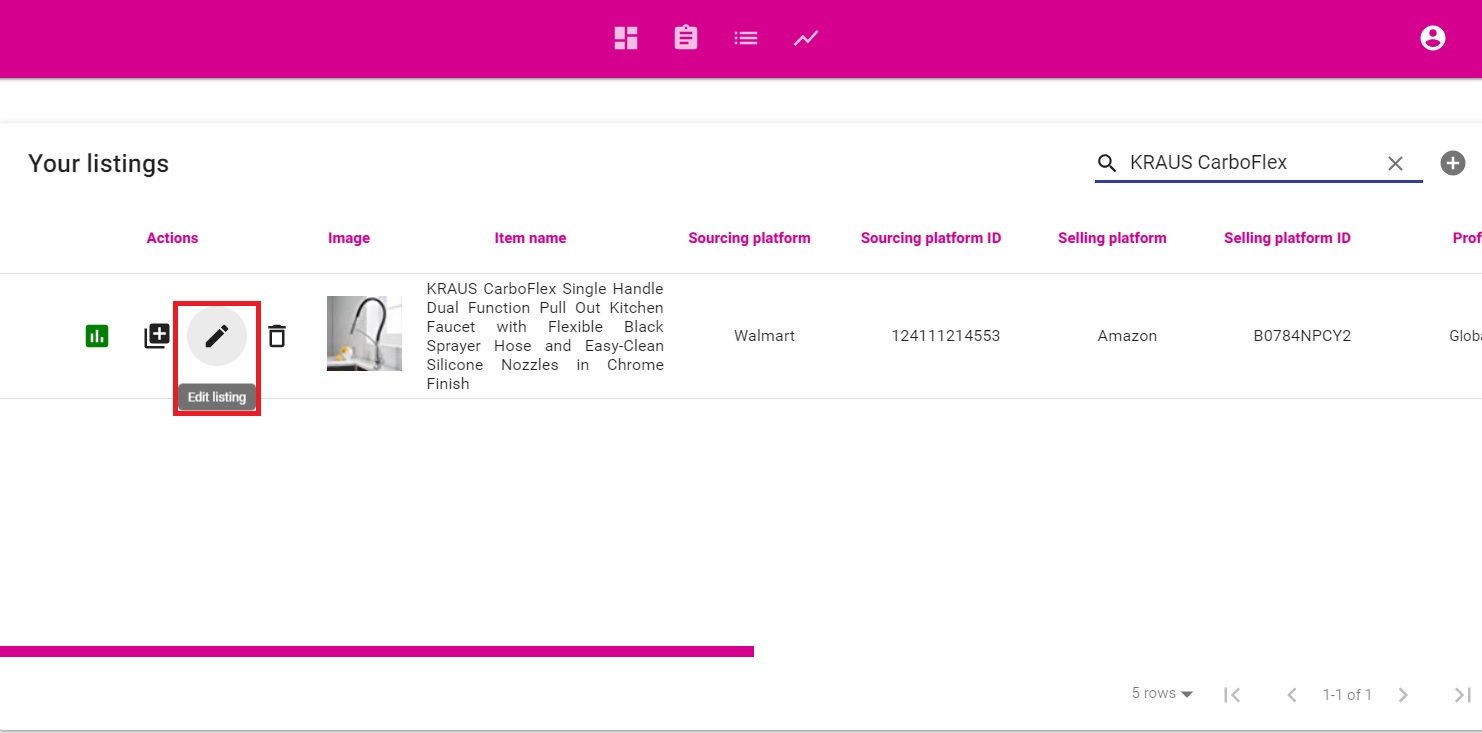
Task: Add a new listing with plus icon
Action: point(1453,163)
